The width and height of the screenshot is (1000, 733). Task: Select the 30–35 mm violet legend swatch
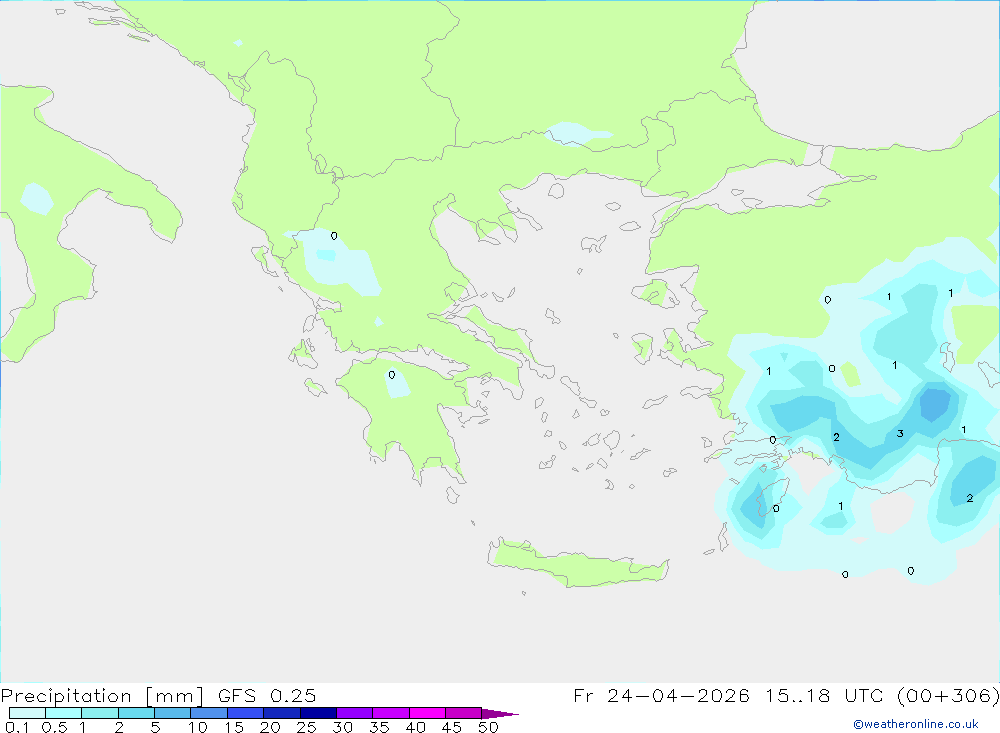coord(354,713)
